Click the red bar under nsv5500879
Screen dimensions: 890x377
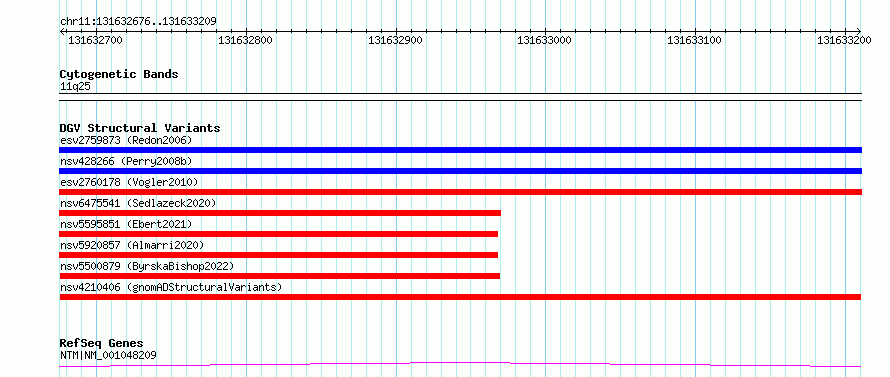click(279, 276)
